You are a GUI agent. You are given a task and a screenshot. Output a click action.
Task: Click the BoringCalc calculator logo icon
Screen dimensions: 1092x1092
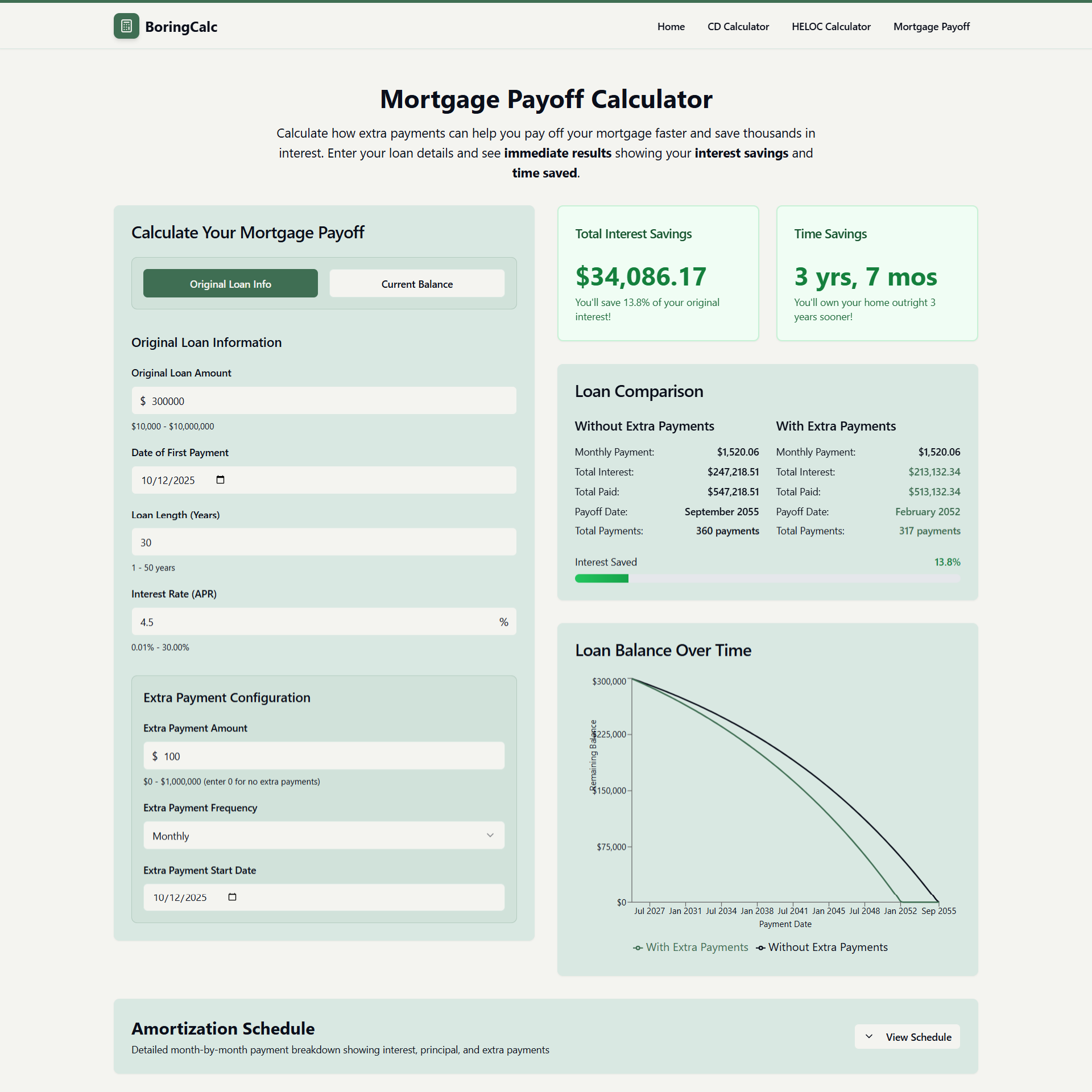click(x=126, y=26)
